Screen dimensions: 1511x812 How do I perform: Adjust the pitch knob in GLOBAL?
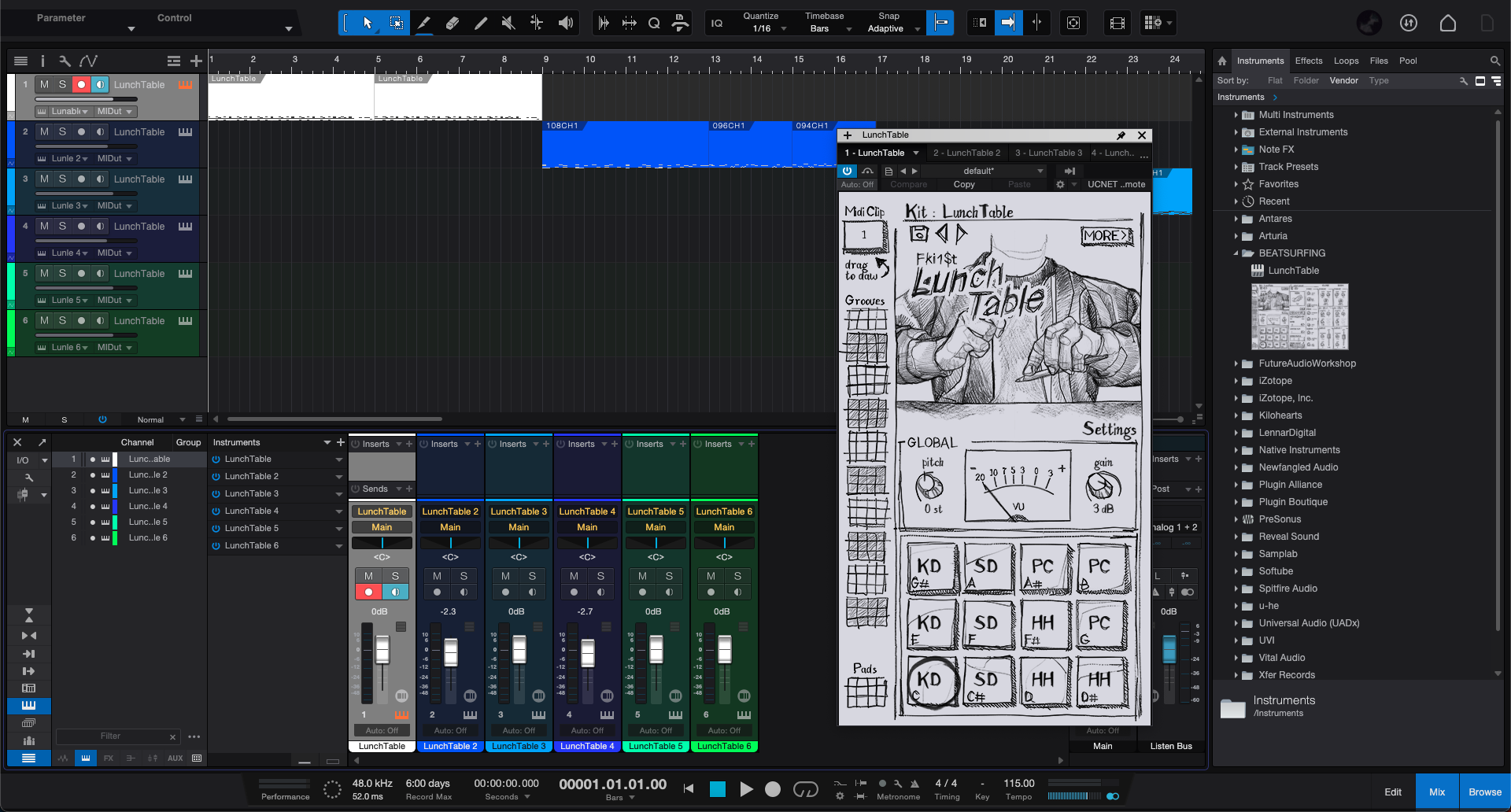point(930,487)
